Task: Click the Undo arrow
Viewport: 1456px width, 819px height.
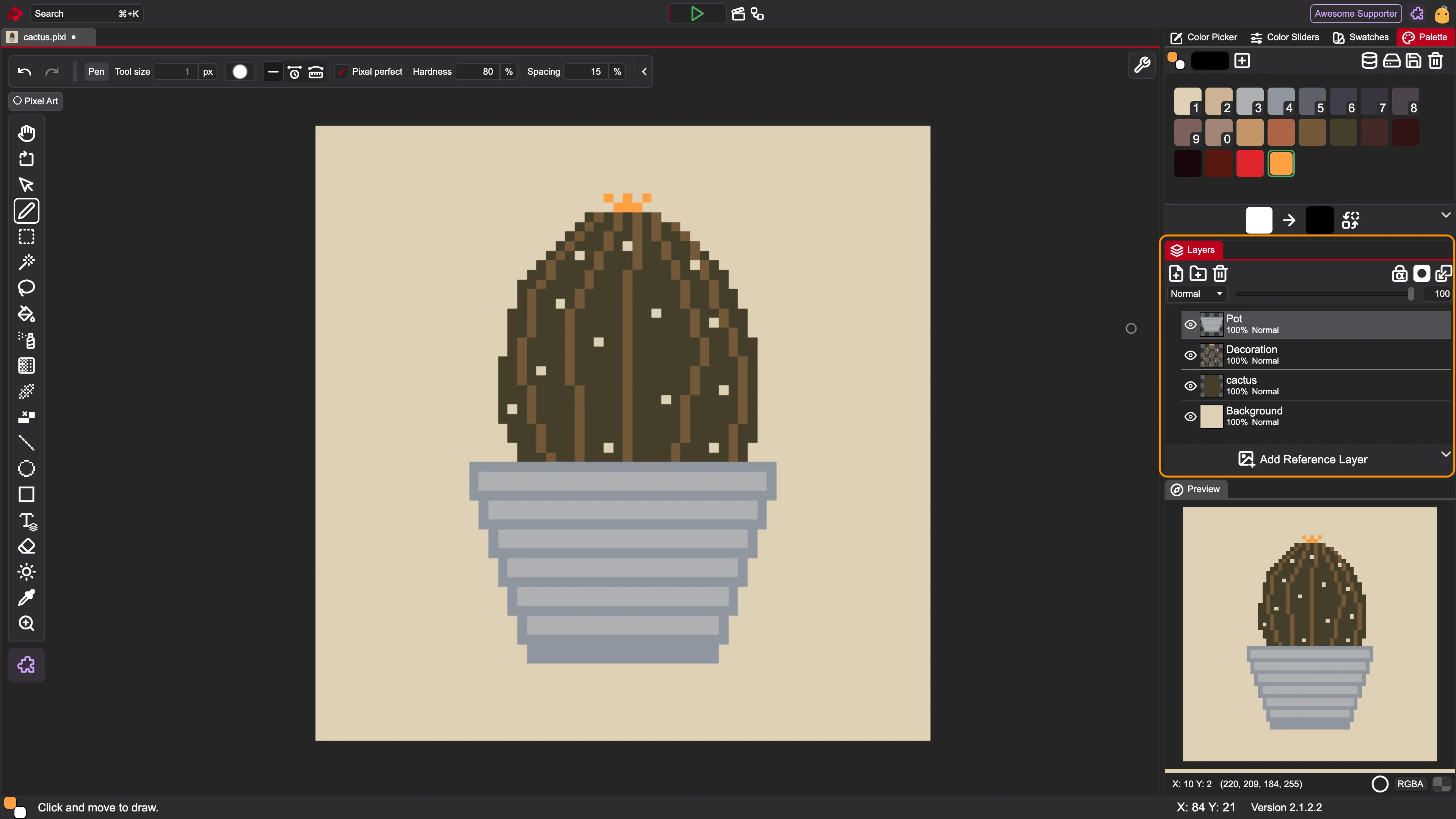Action: 24,72
